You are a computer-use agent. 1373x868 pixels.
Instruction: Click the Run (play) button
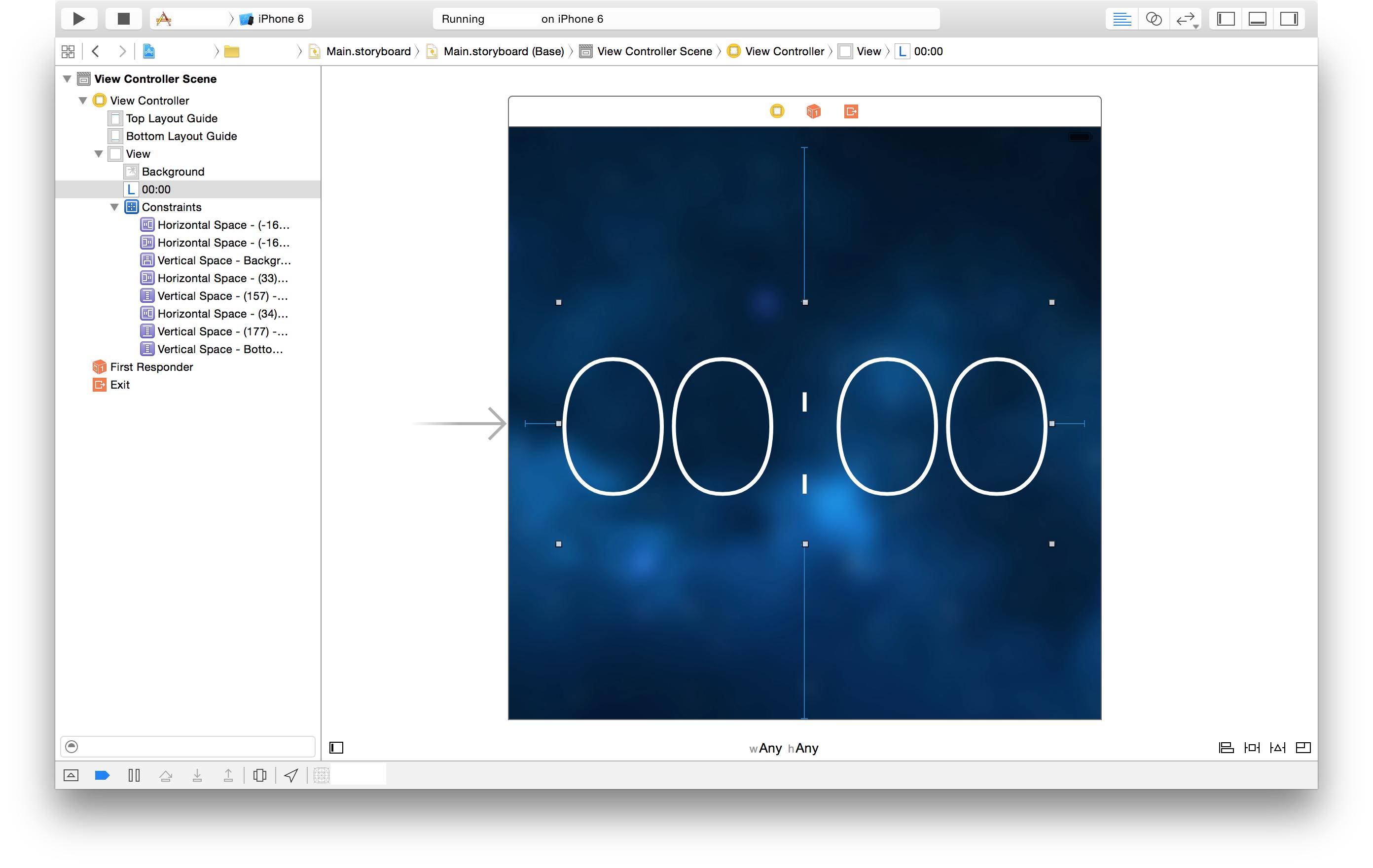(x=79, y=19)
